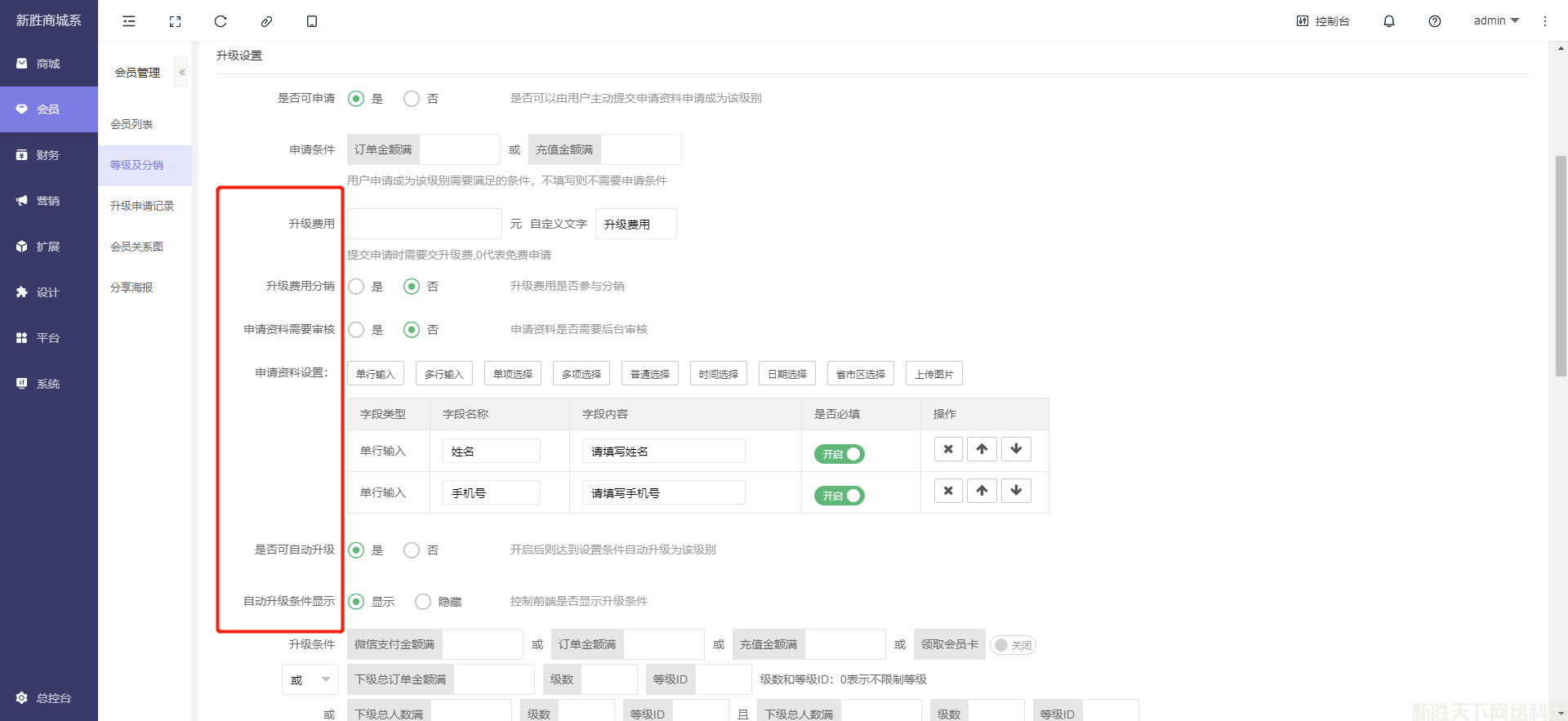
Task: Go to 财务 in main sidebar
Action: point(47,155)
